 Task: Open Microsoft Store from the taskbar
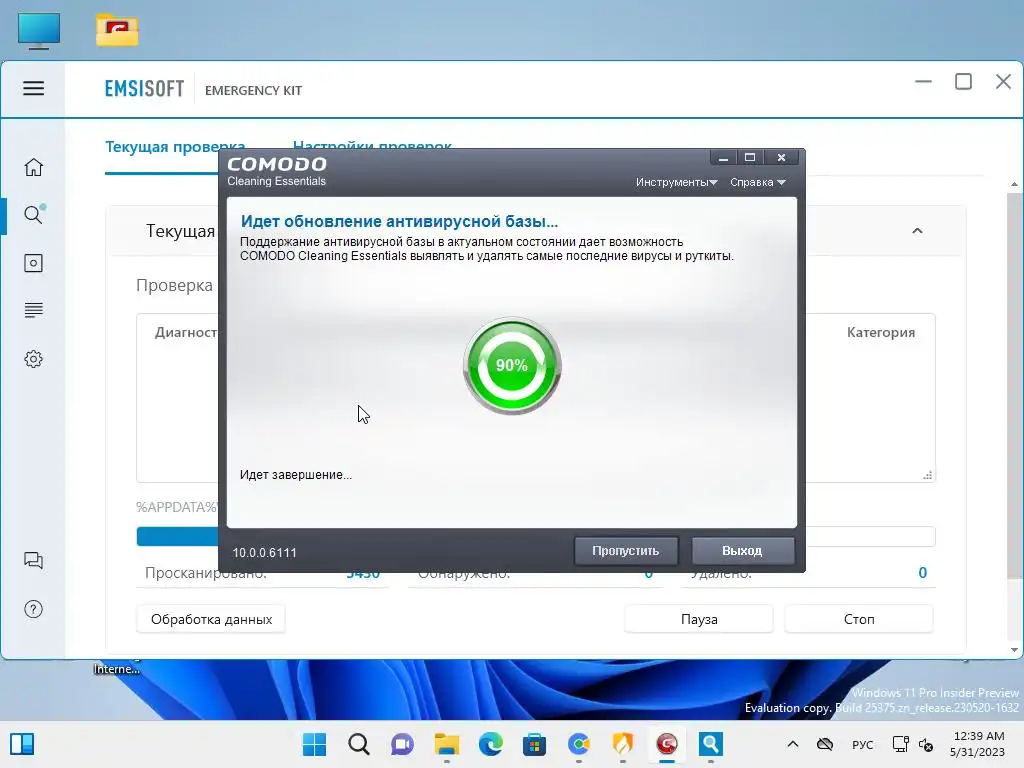[534, 744]
